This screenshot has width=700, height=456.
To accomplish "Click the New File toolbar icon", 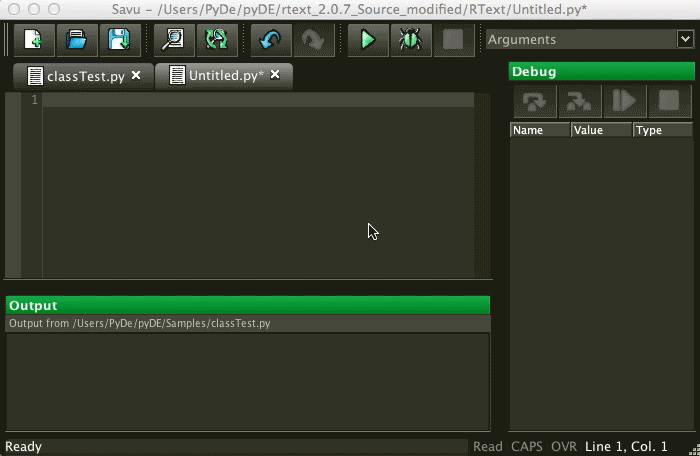I will click(x=33, y=40).
